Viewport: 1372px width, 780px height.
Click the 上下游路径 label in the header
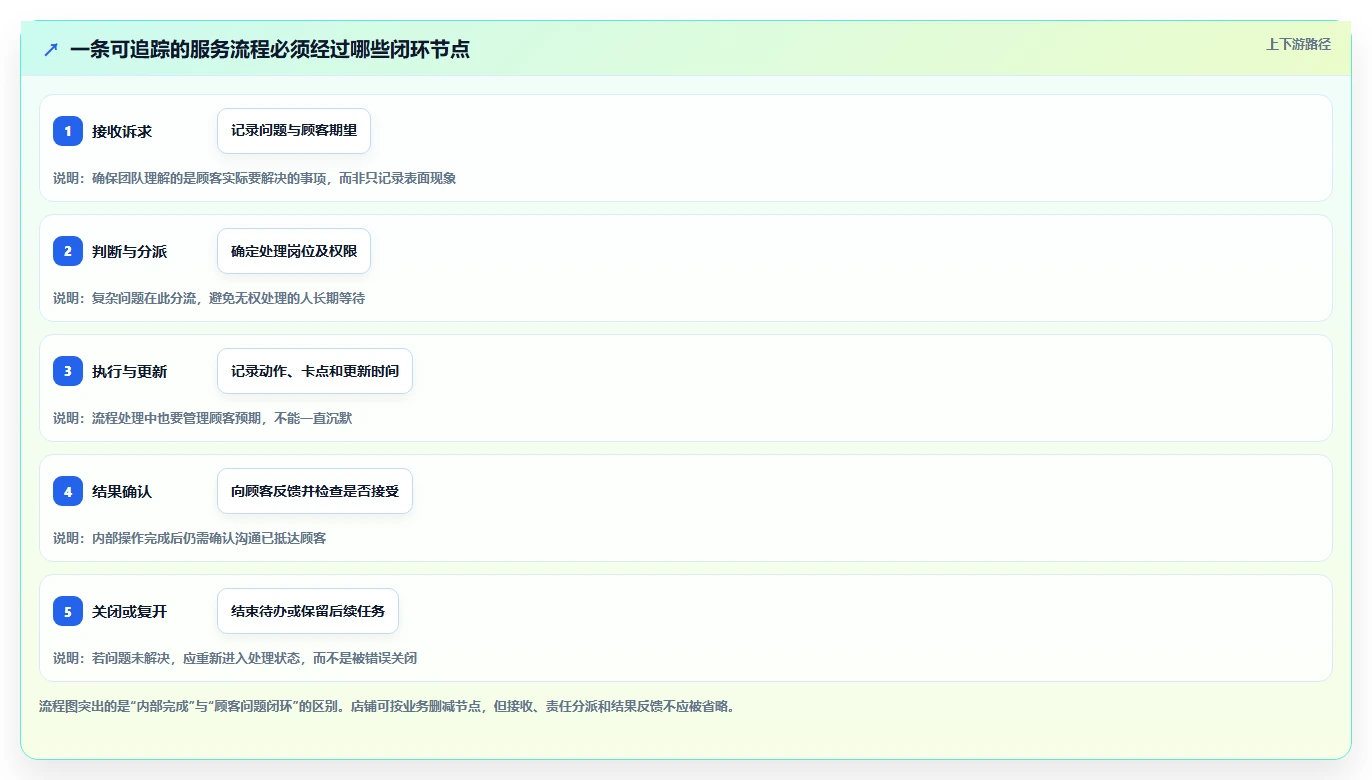pos(1298,44)
